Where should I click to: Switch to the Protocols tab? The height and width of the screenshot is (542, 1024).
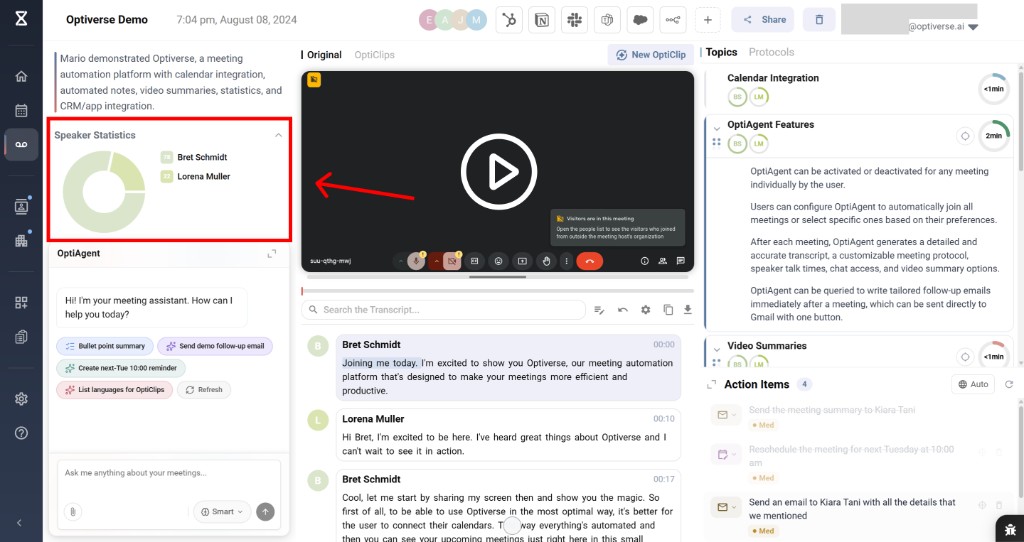point(771,52)
